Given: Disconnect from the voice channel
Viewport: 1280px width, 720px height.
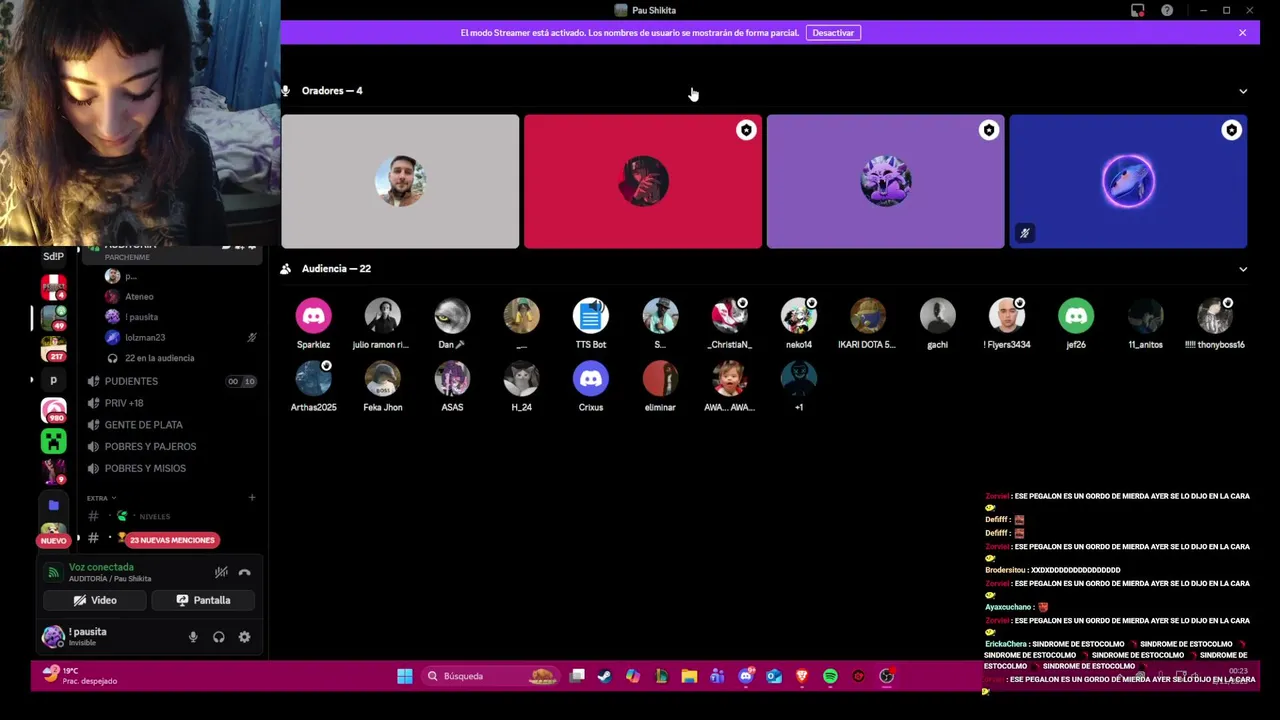Looking at the screenshot, I should [x=244, y=572].
